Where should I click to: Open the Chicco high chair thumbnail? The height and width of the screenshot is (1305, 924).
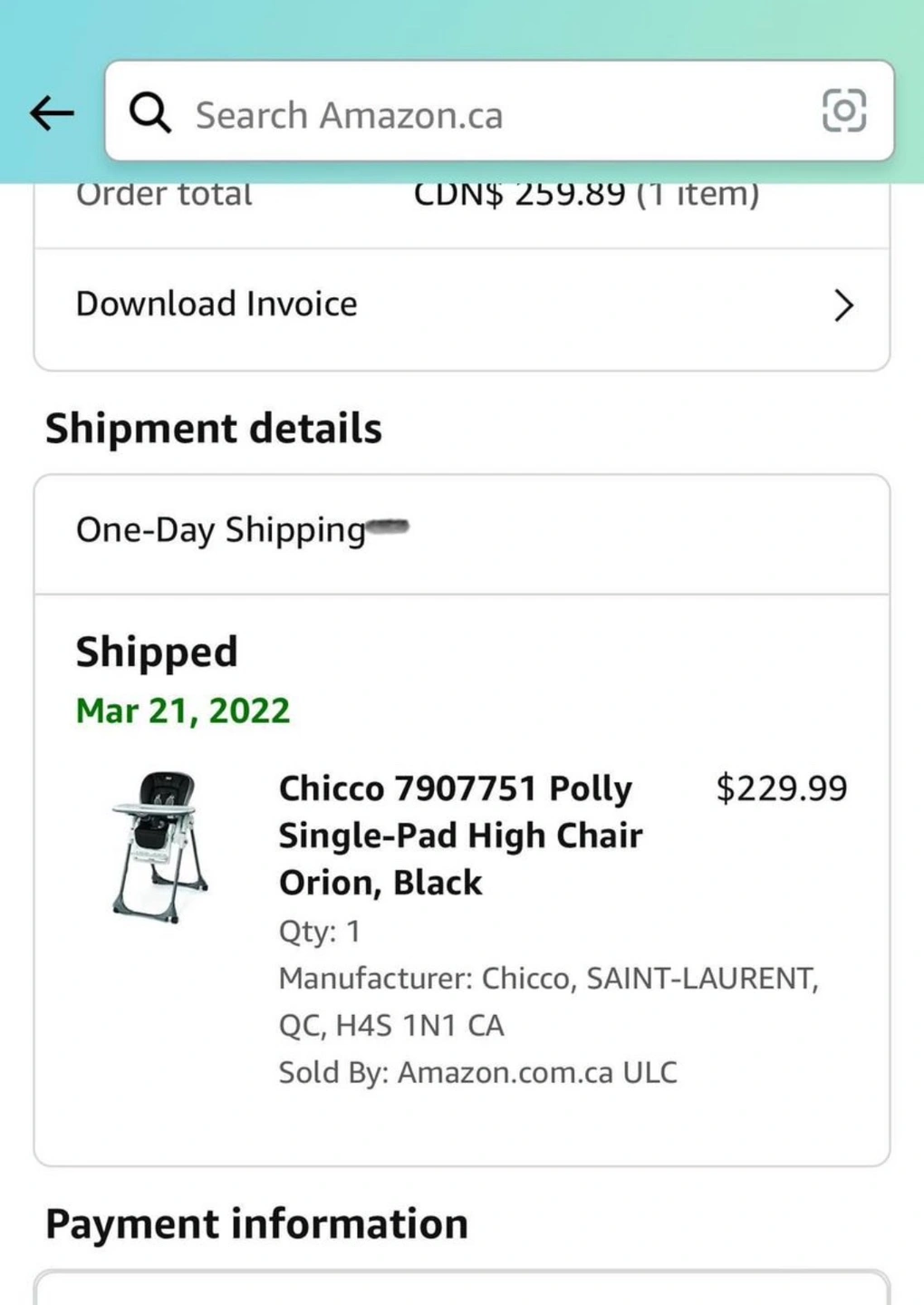coord(159,846)
